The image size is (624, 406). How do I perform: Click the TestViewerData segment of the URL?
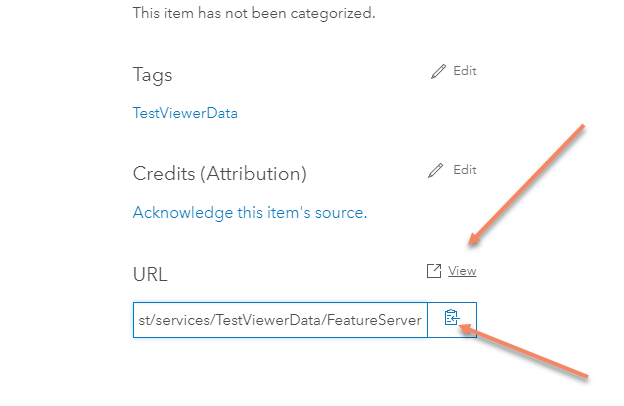(x=269, y=320)
